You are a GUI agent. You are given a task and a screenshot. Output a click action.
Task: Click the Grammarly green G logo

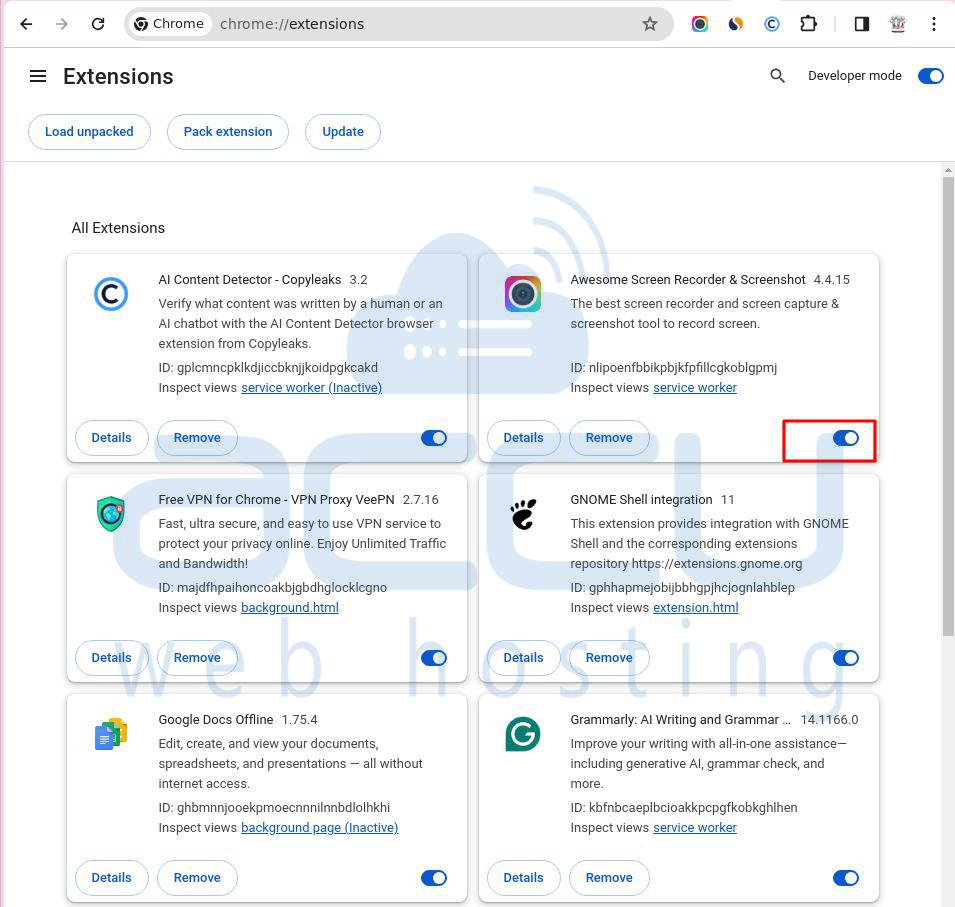coord(523,734)
